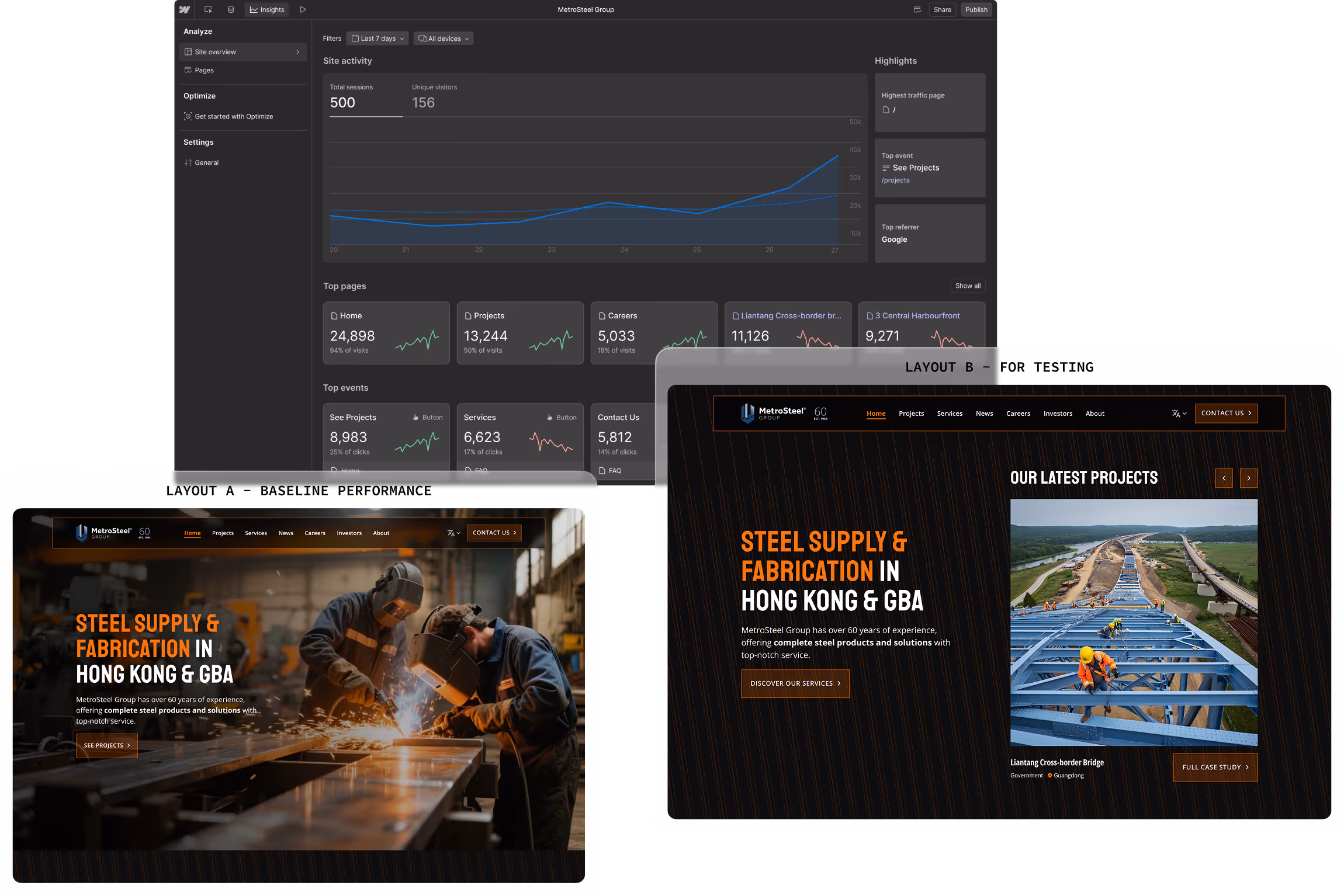Click the Publish button
Screen dimensions: 1344x896
pyautogui.click(x=976, y=9)
